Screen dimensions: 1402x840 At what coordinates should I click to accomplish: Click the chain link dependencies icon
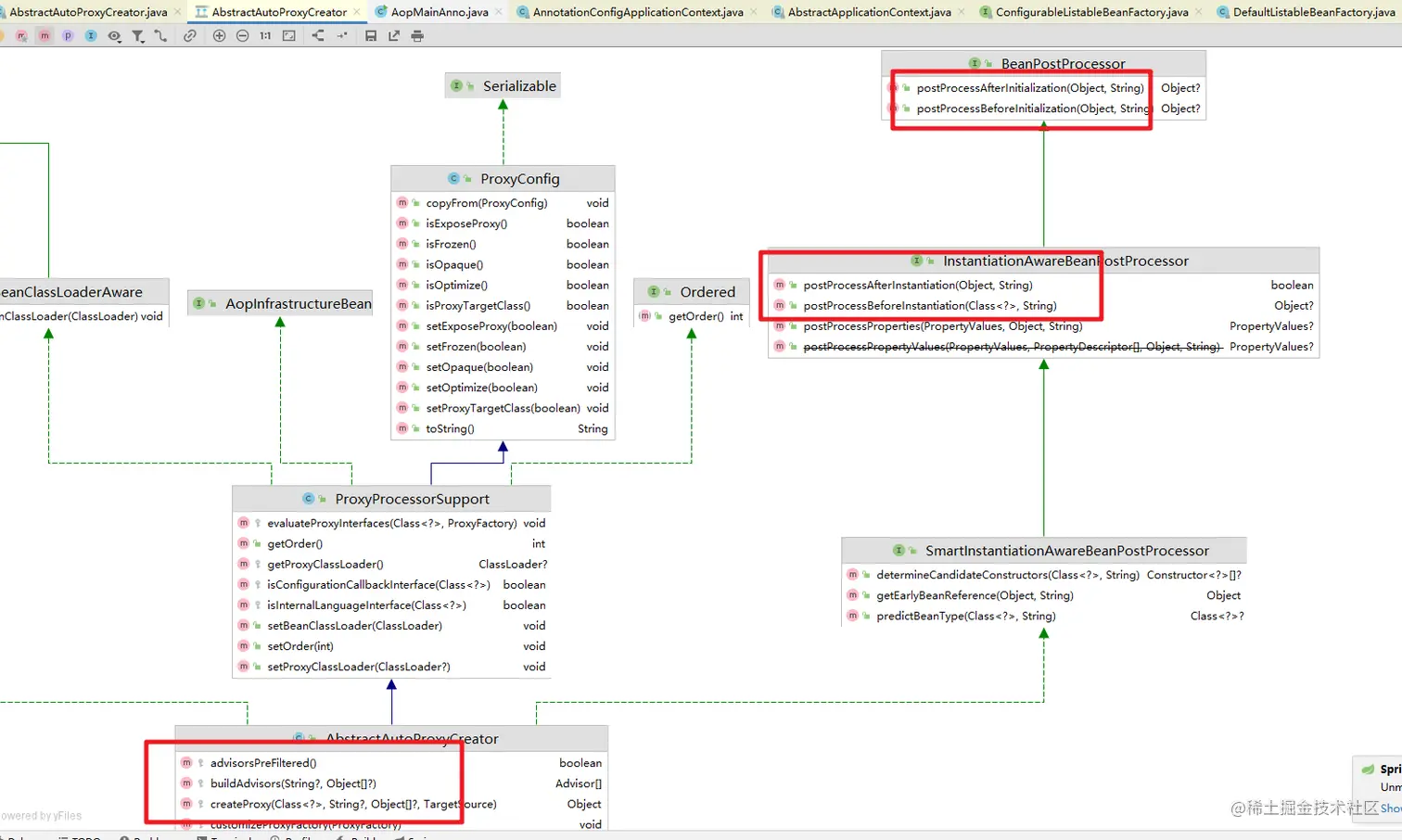[x=190, y=36]
